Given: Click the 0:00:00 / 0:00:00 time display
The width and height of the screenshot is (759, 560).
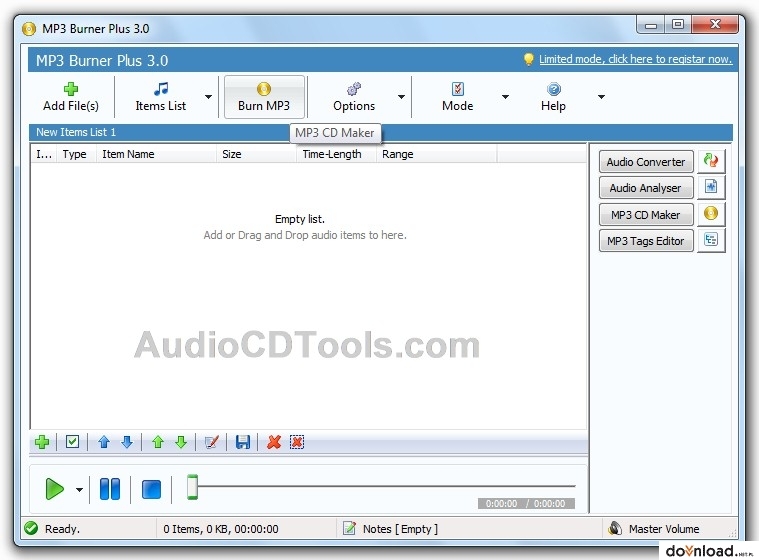Looking at the screenshot, I should pos(526,504).
